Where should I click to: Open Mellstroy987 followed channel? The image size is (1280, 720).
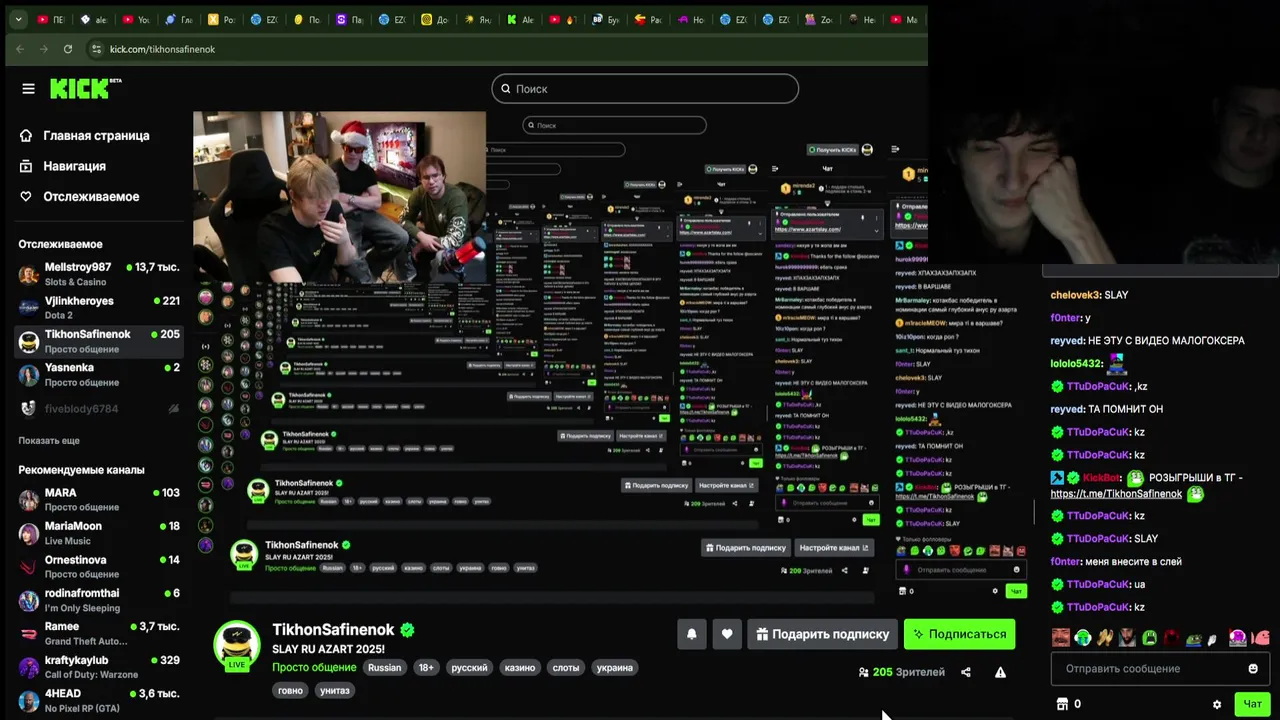pyautogui.click(x=99, y=274)
